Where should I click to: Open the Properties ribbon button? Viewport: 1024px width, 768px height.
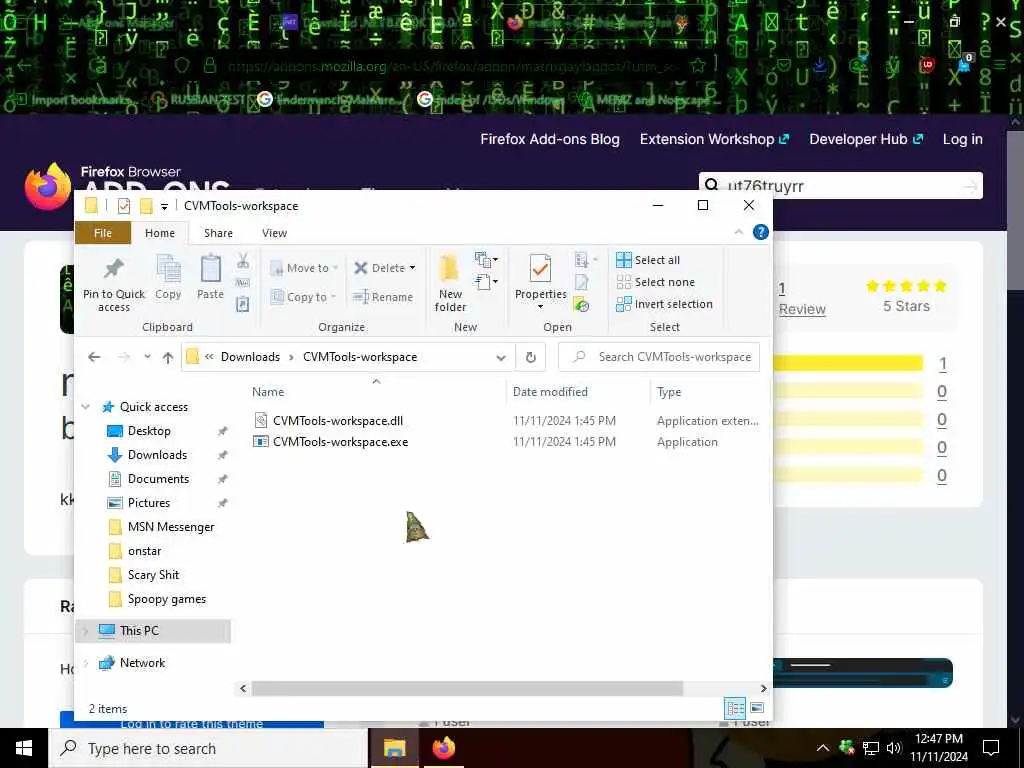pyautogui.click(x=540, y=282)
